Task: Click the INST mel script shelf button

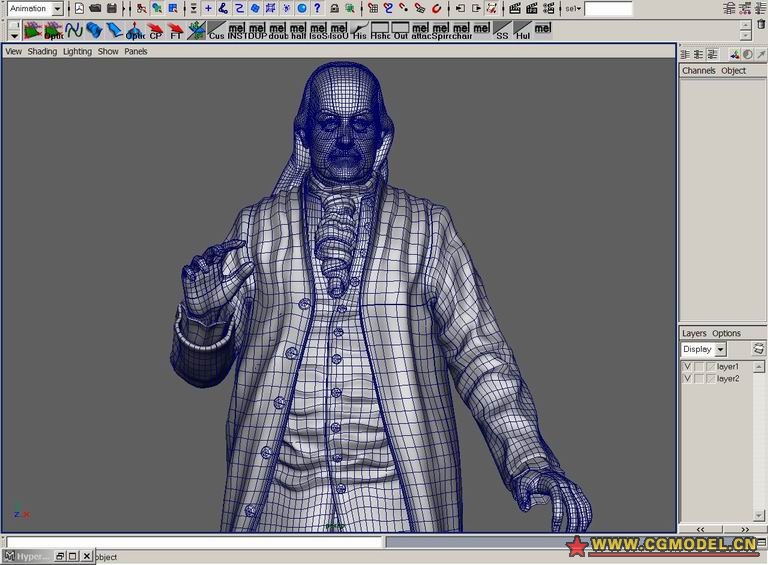Action: (x=237, y=30)
